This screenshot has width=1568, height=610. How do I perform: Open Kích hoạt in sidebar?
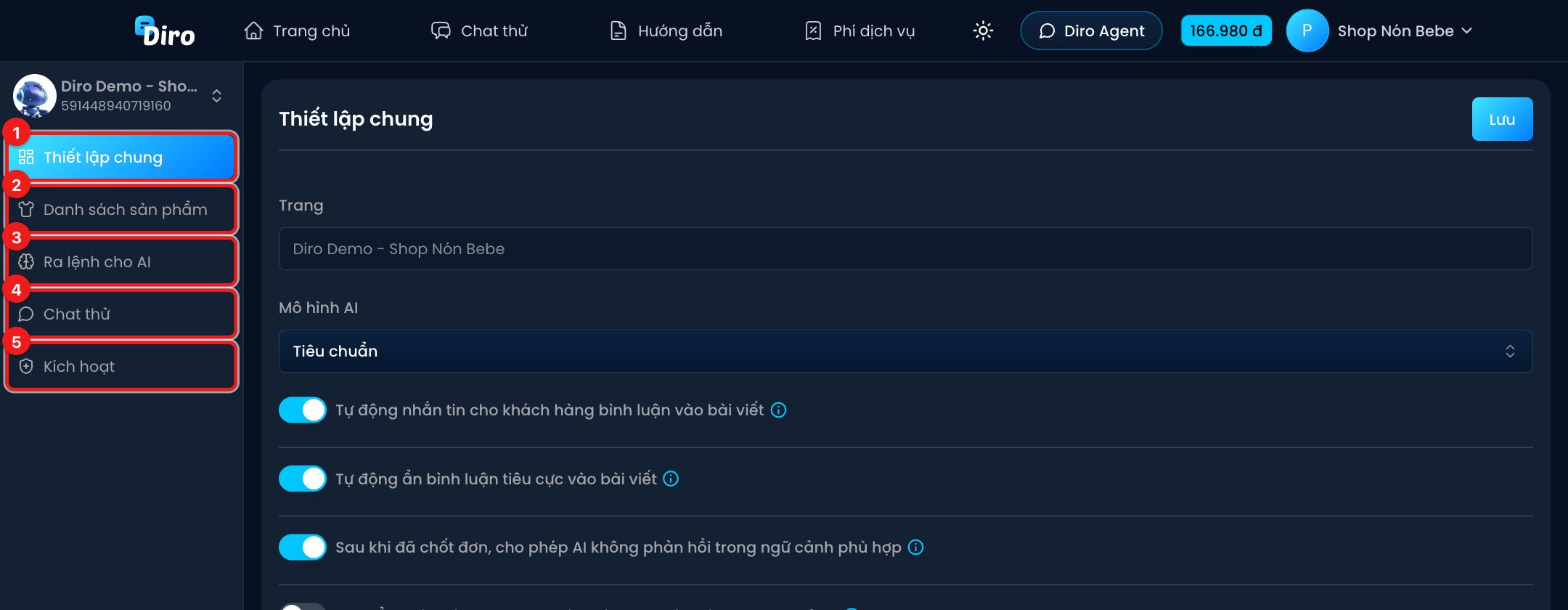coord(121,366)
